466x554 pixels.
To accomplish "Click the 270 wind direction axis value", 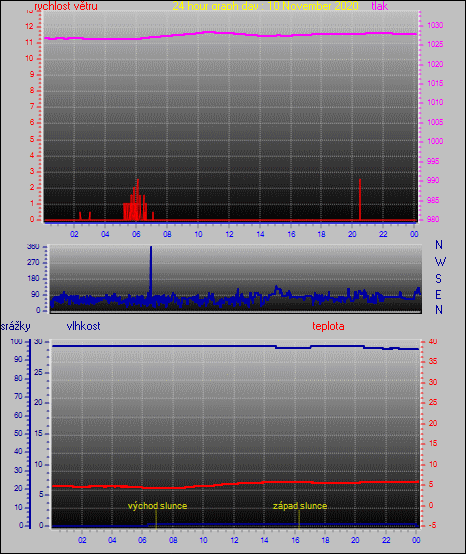I will [33, 263].
